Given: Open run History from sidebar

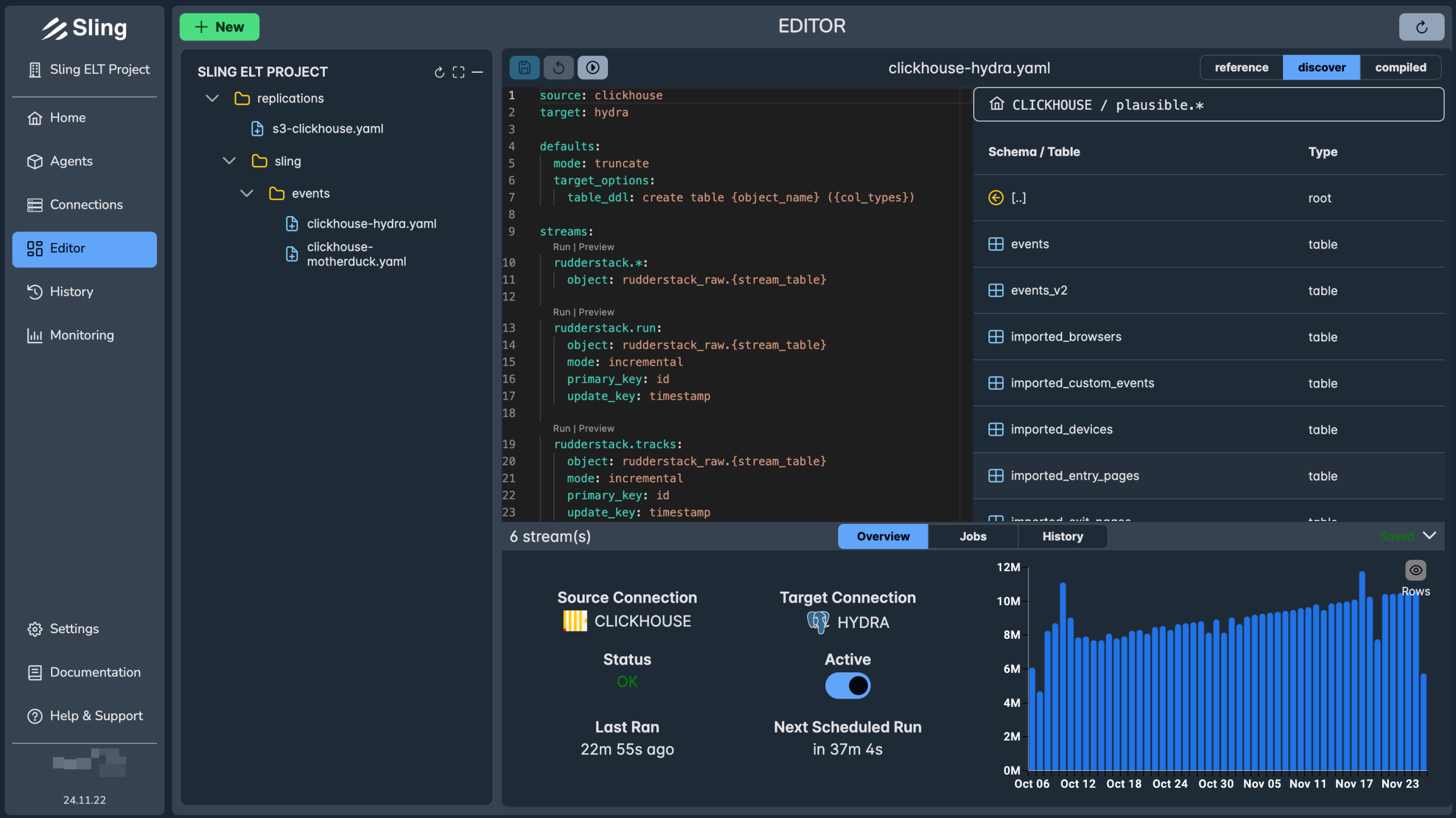Looking at the screenshot, I should pos(84,292).
